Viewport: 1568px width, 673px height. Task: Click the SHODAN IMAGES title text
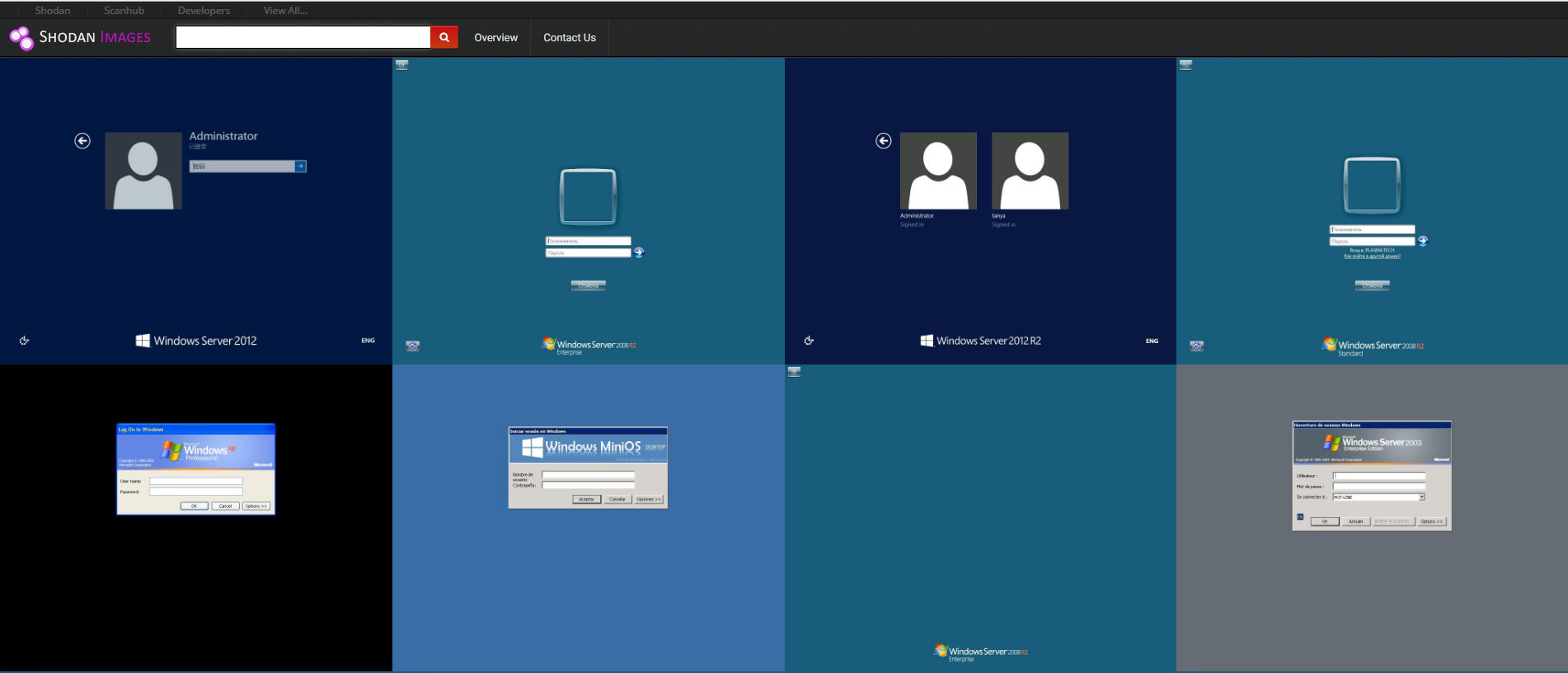click(95, 38)
